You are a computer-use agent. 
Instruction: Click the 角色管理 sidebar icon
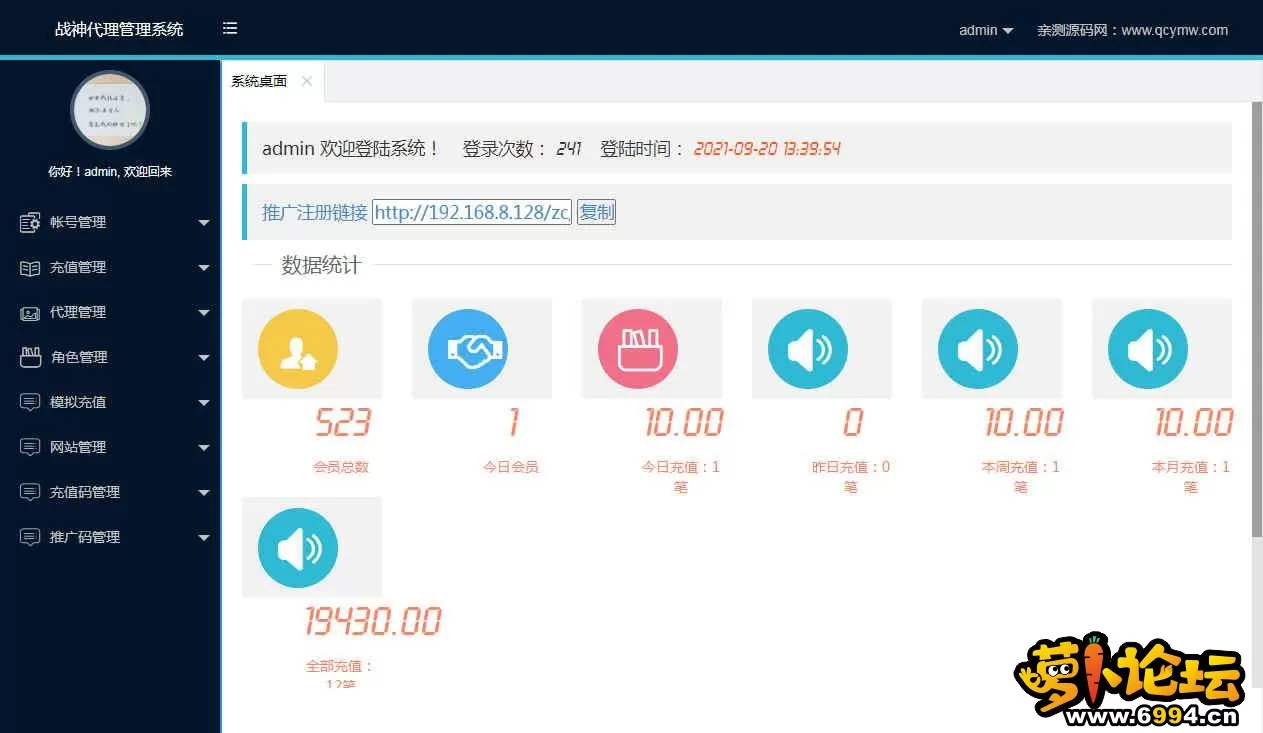pyautogui.click(x=30, y=357)
